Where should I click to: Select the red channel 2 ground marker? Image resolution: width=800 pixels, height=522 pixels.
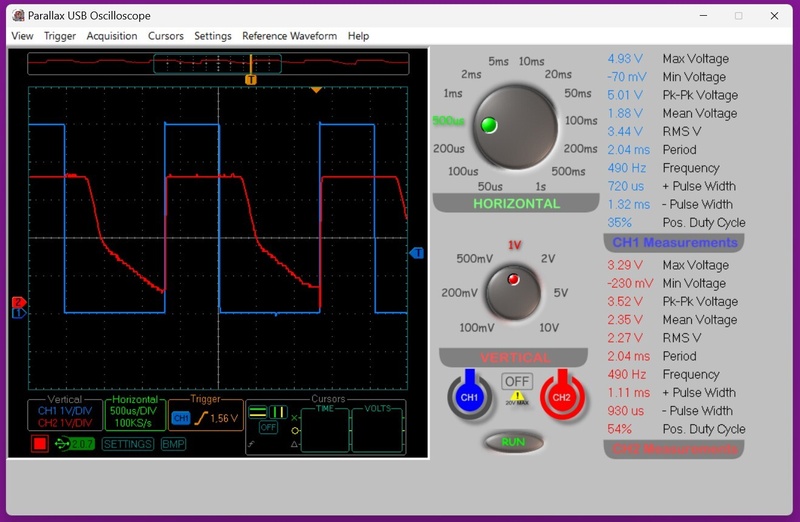tap(18, 302)
